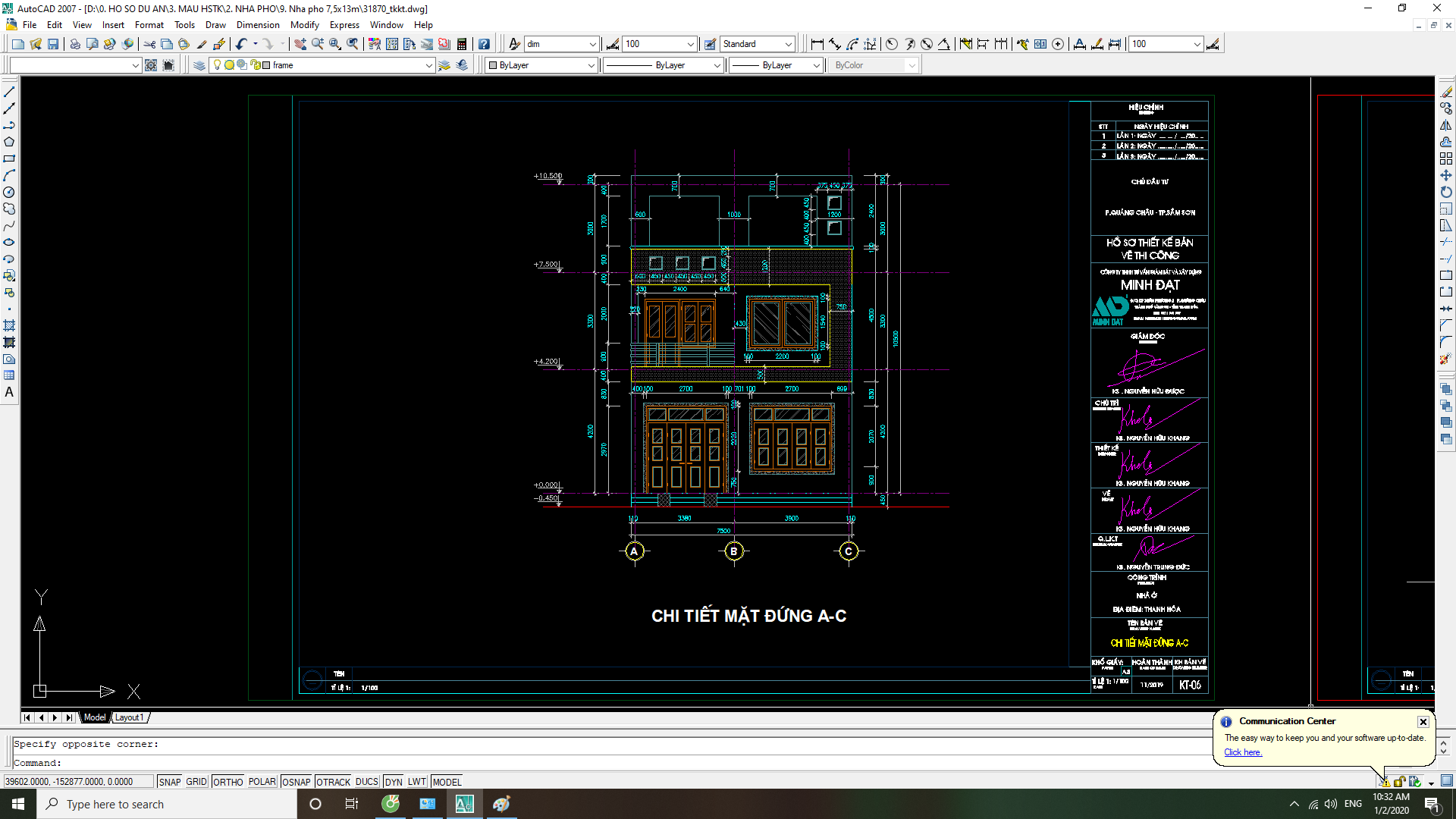Open the QuickCalc calculator icon

tap(462, 44)
